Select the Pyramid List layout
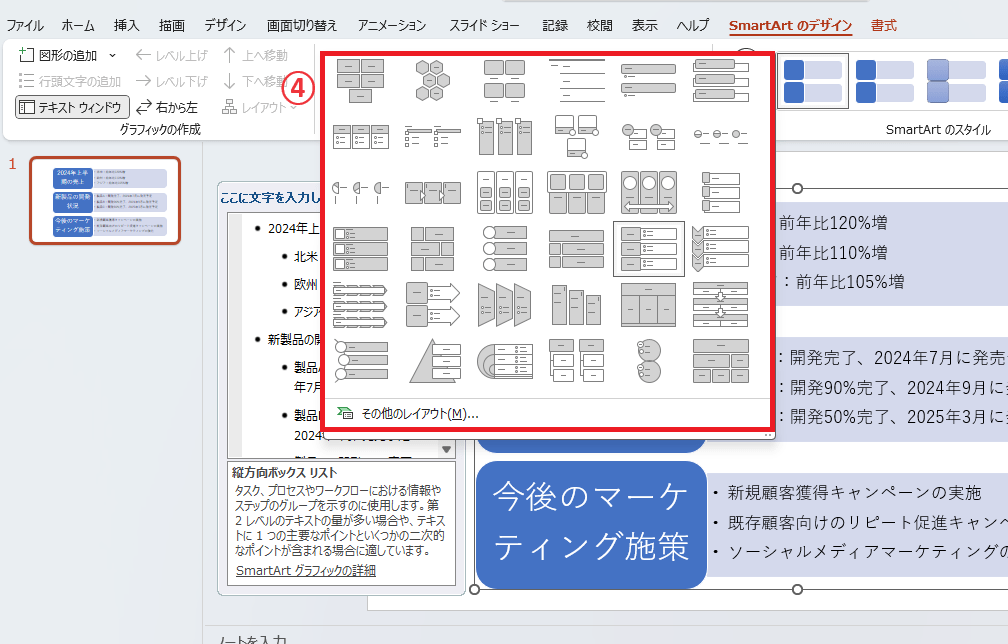Viewport: 1008px width, 644px height. [x=433, y=361]
